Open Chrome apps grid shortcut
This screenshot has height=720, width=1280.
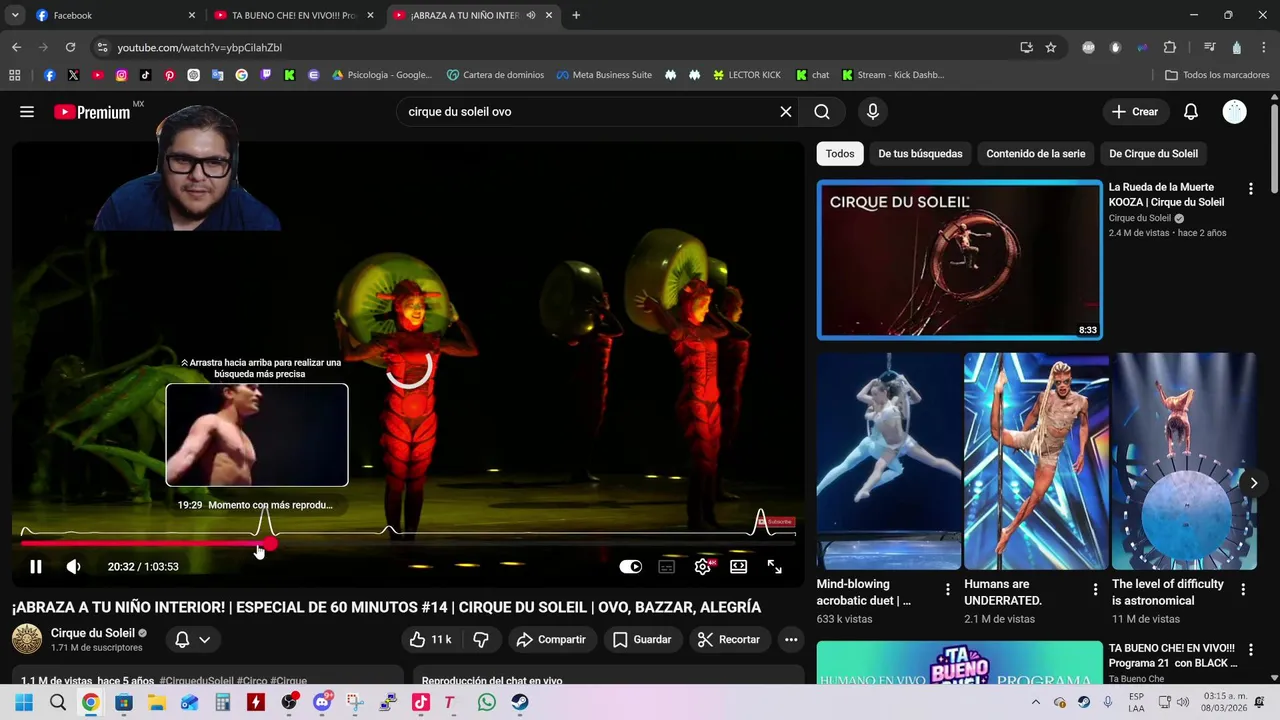click(x=15, y=75)
